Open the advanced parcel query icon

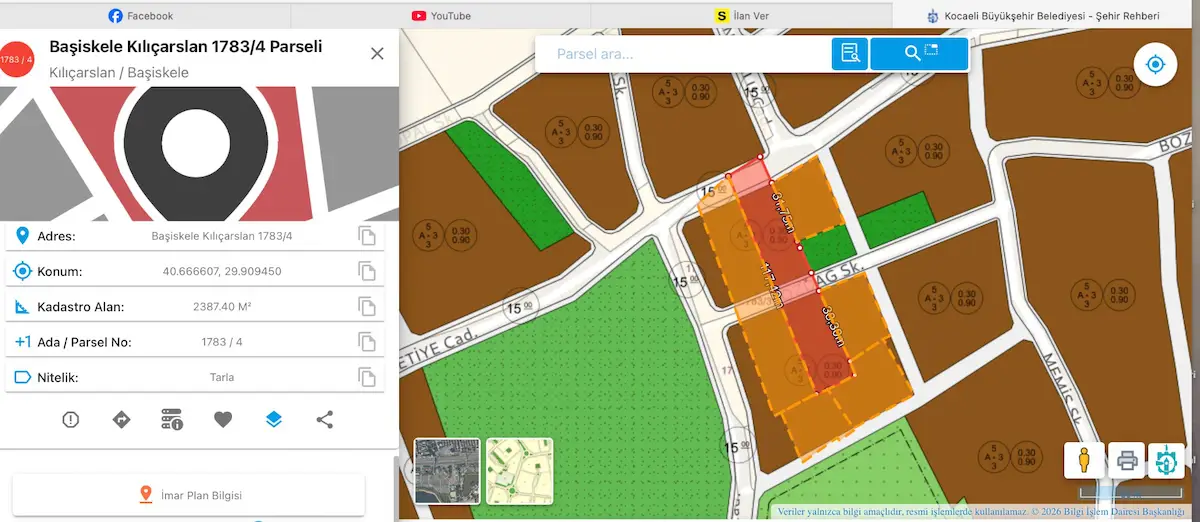tap(850, 54)
